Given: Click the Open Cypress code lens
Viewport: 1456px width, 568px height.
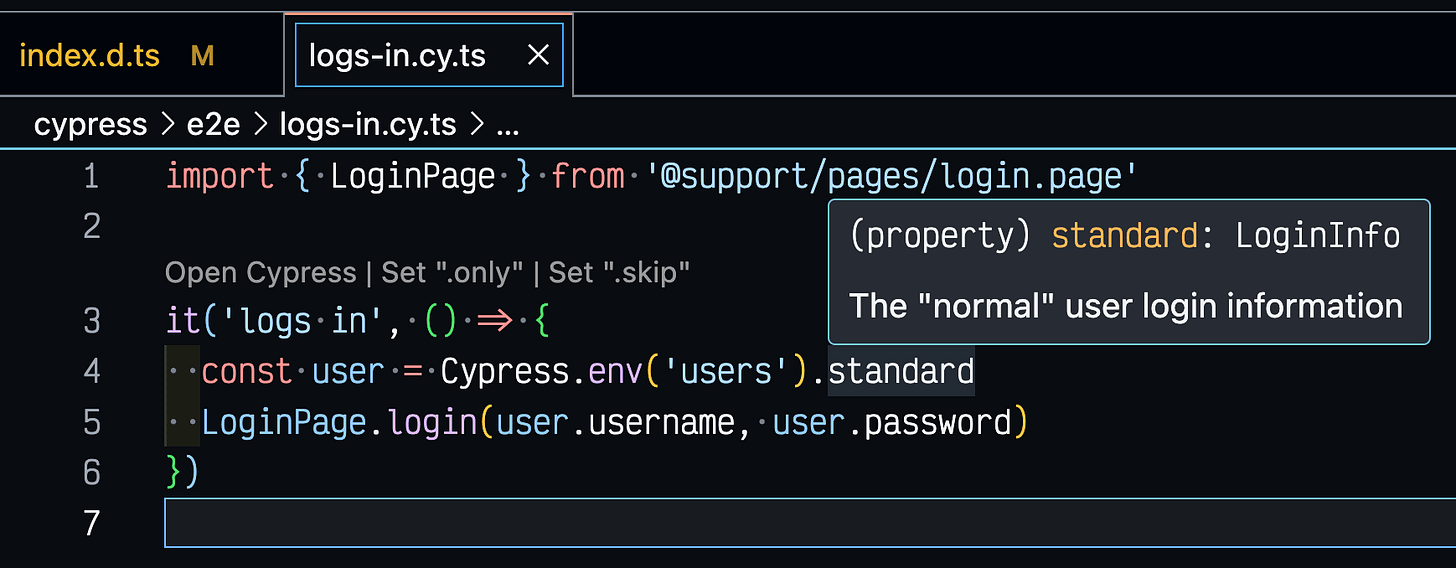Looking at the screenshot, I should (260, 272).
